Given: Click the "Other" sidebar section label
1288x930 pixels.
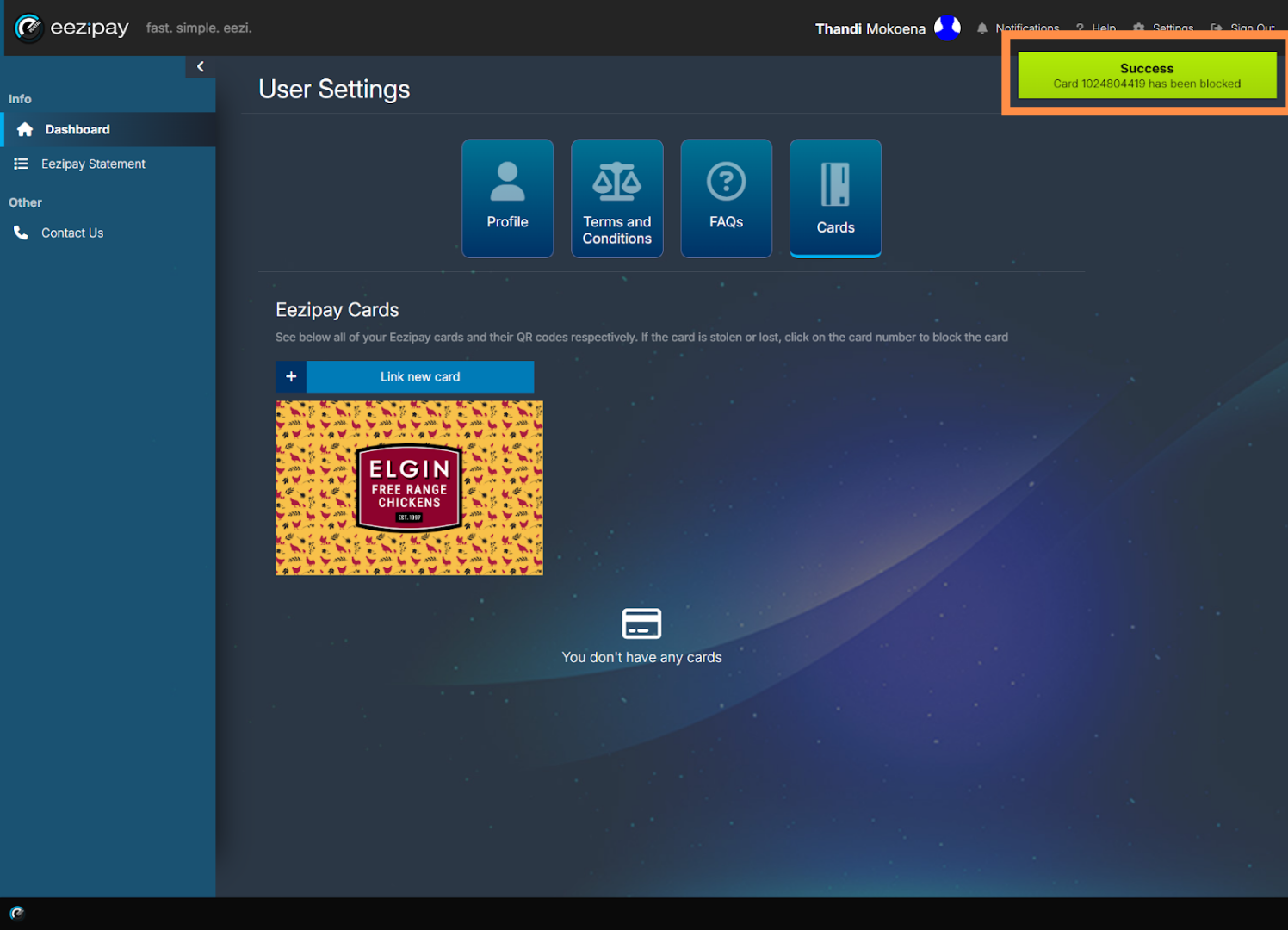Looking at the screenshot, I should [x=25, y=202].
